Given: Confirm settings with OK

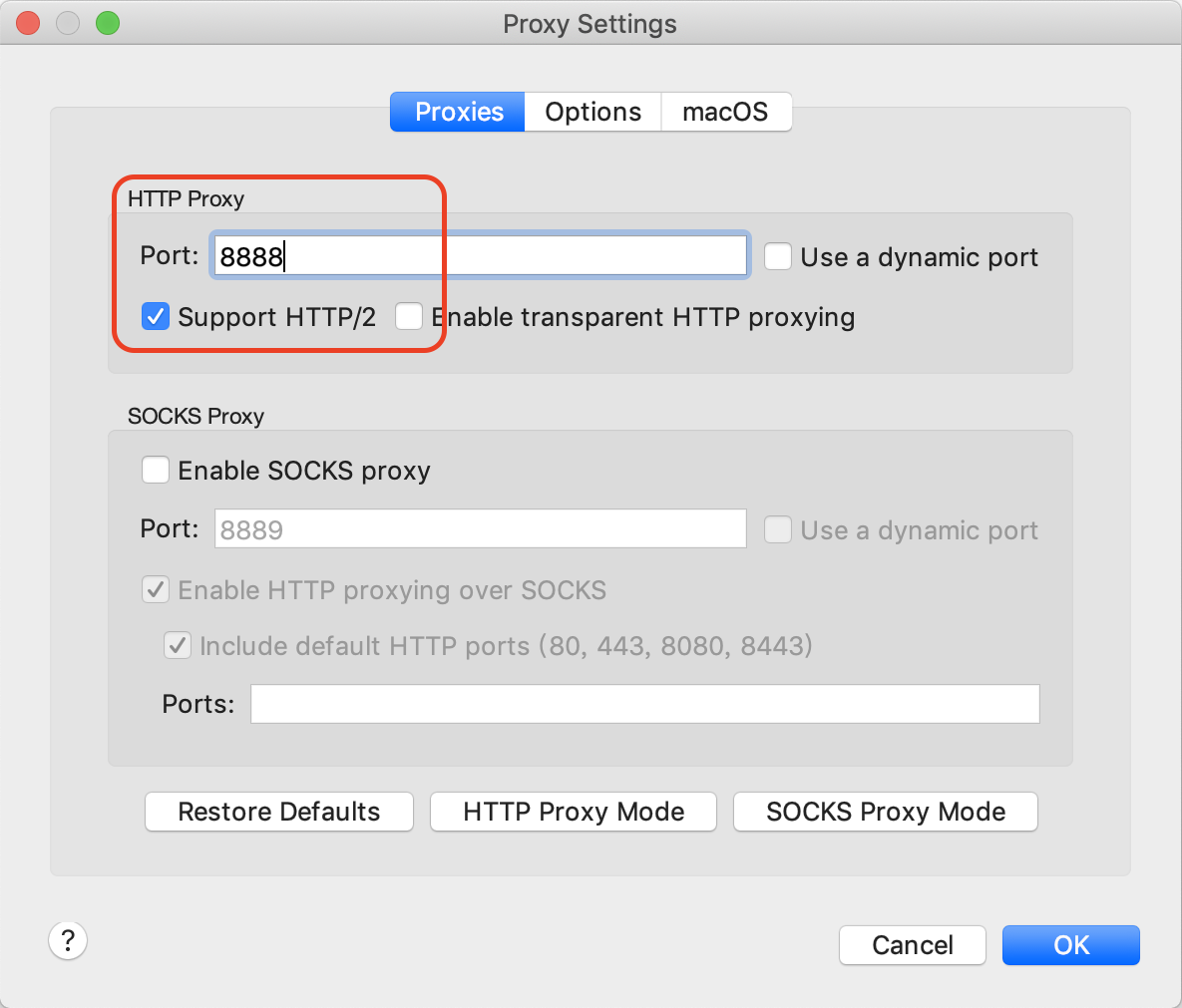Looking at the screenshot, I should pyautogui.click(x=1070, y=945).
